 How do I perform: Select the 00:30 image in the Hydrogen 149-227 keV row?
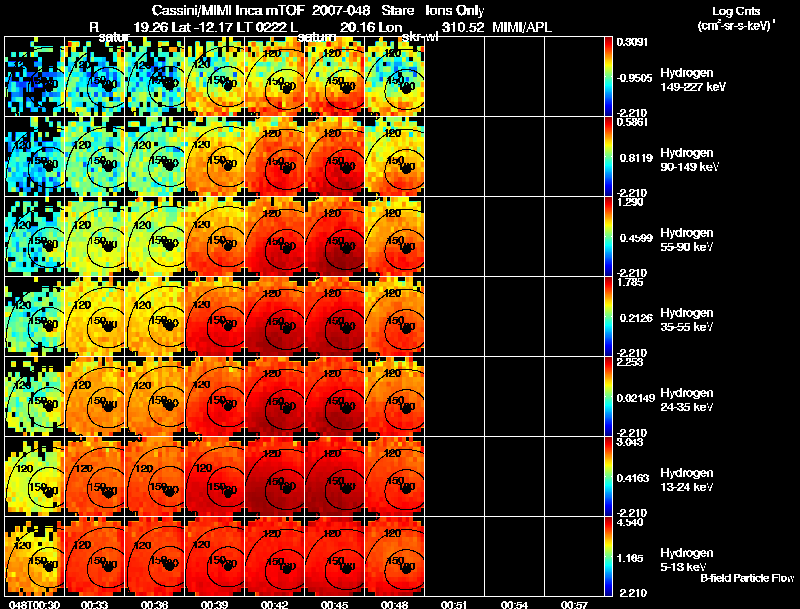tap(34, 77)
